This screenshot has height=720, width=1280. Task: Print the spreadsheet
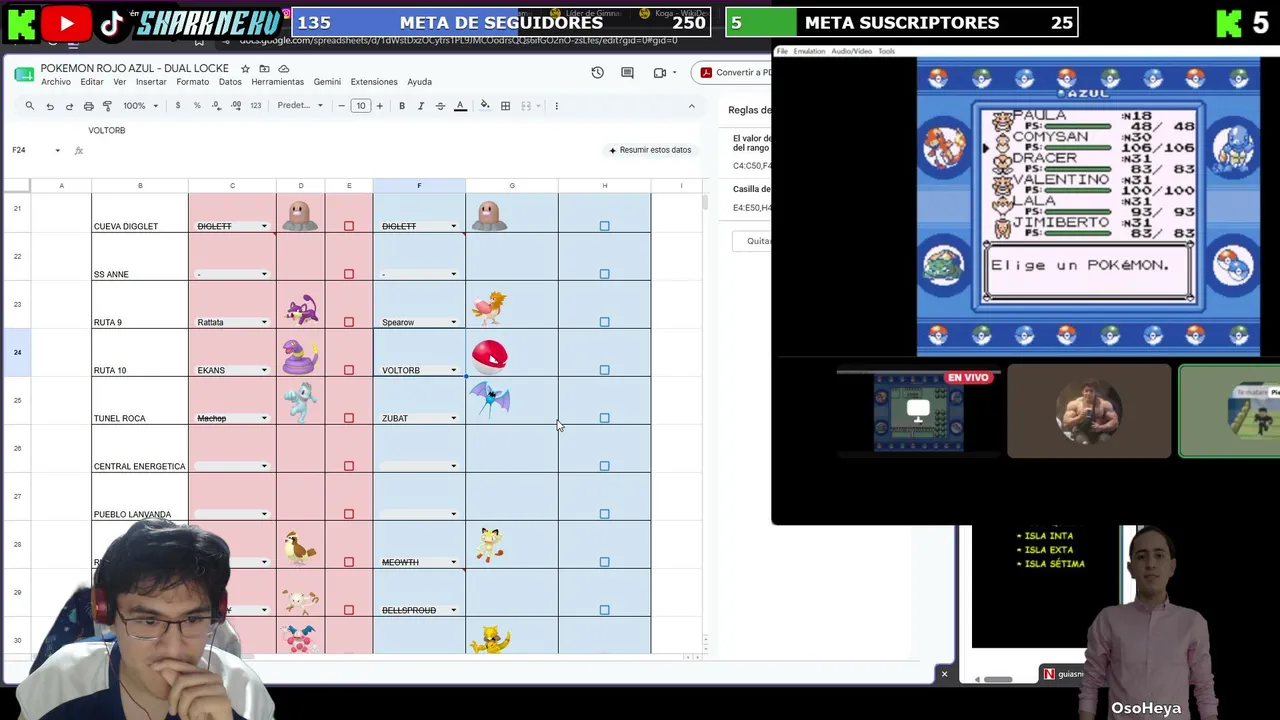click(x=88, y=106)
